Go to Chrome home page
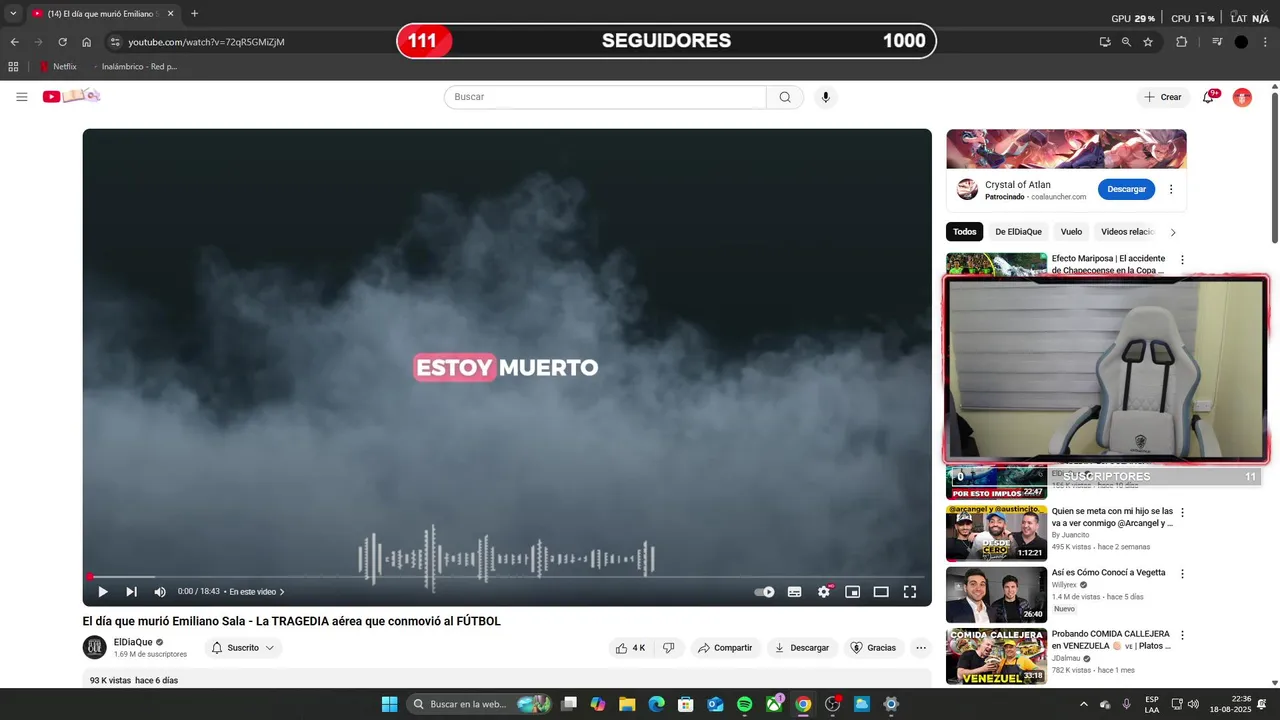The image size is (1280, 720). click(87, 42)
